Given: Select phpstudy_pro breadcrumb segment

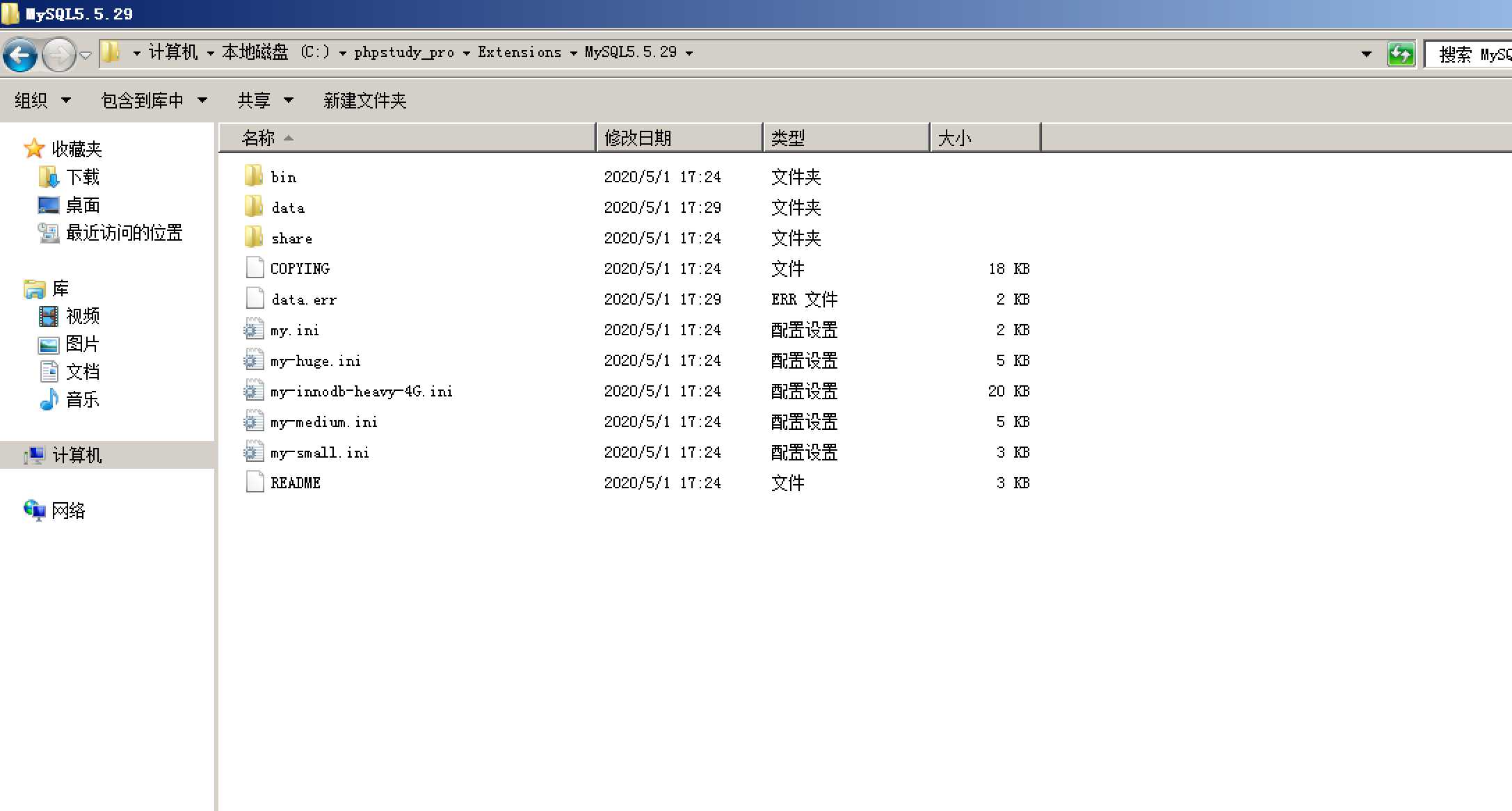Looking at the screenshot, I should coord(404,52).
